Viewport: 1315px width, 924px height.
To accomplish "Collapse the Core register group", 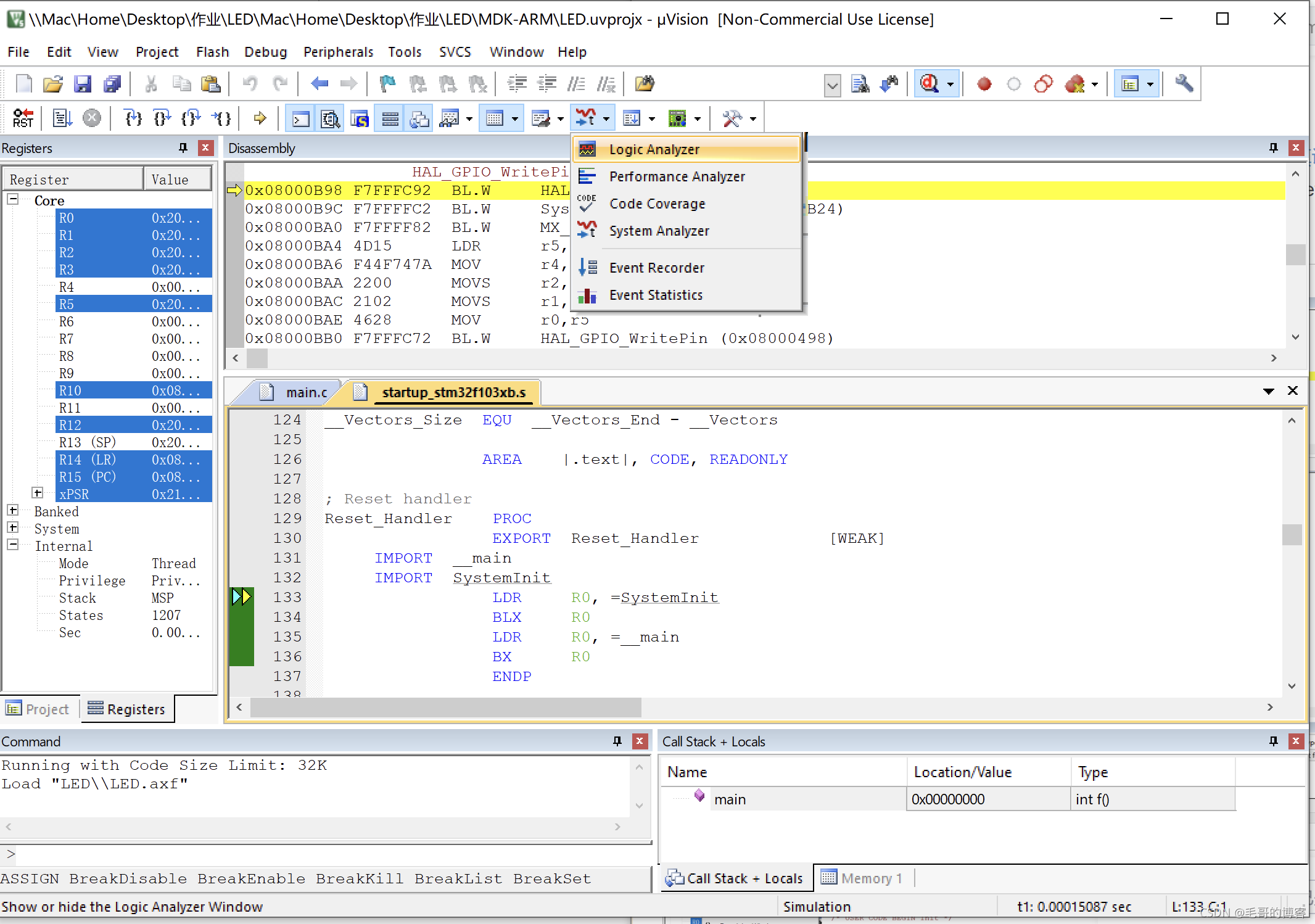I will pos(13,200).
